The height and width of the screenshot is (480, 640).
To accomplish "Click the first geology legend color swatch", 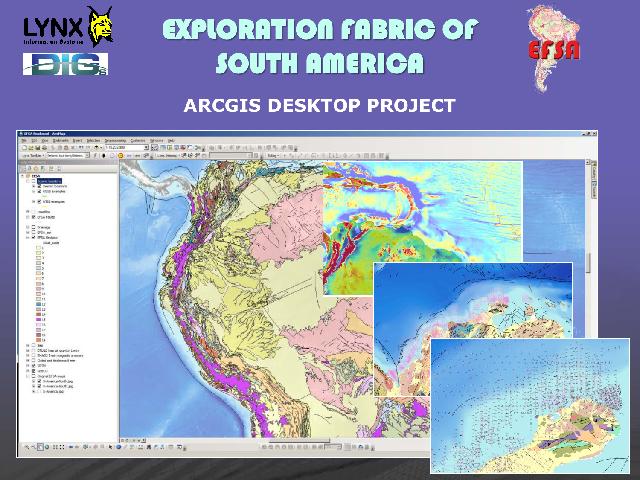I will (x=40, y=249).
